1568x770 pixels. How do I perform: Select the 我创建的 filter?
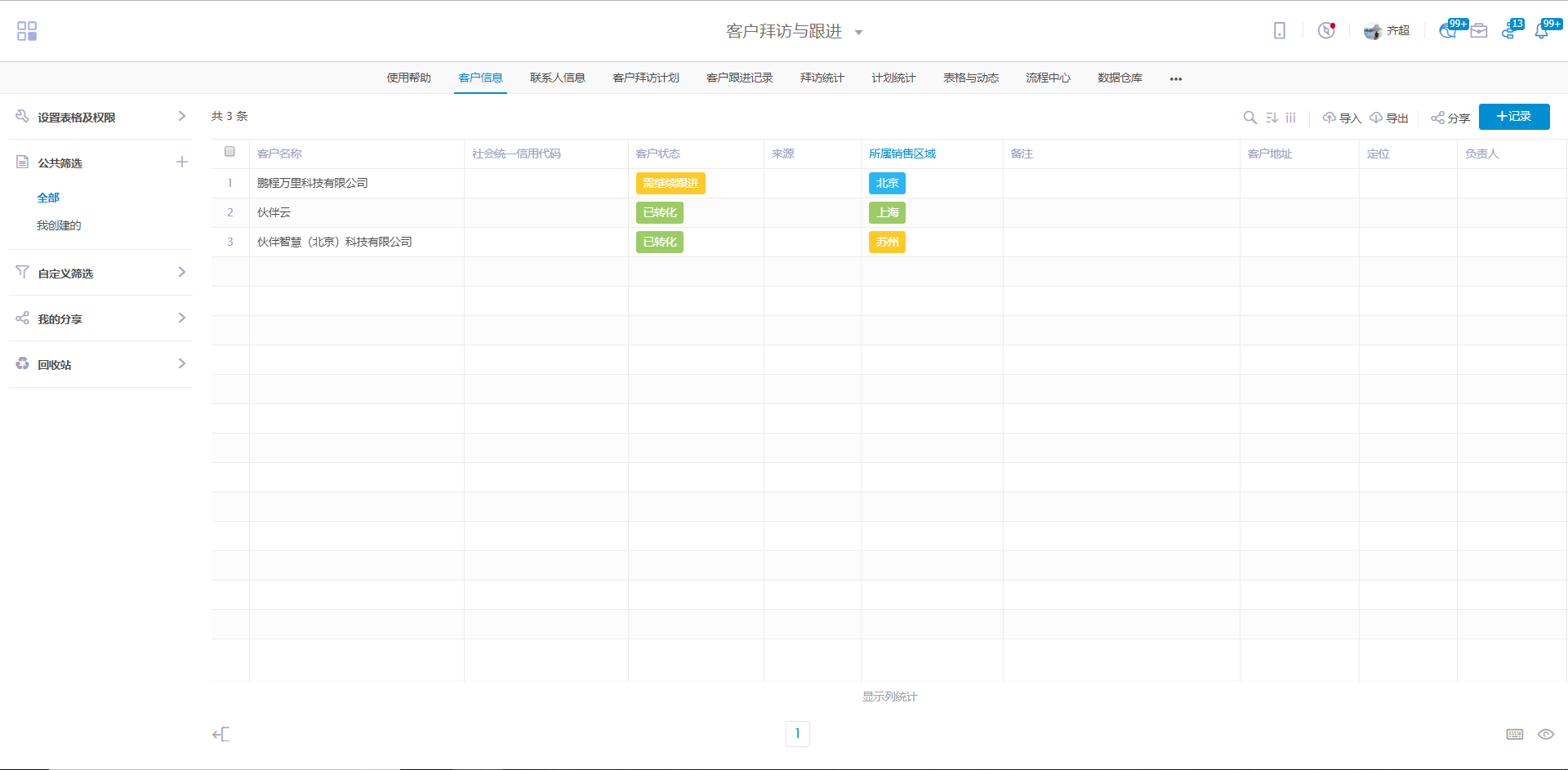(x=59, y=225)
